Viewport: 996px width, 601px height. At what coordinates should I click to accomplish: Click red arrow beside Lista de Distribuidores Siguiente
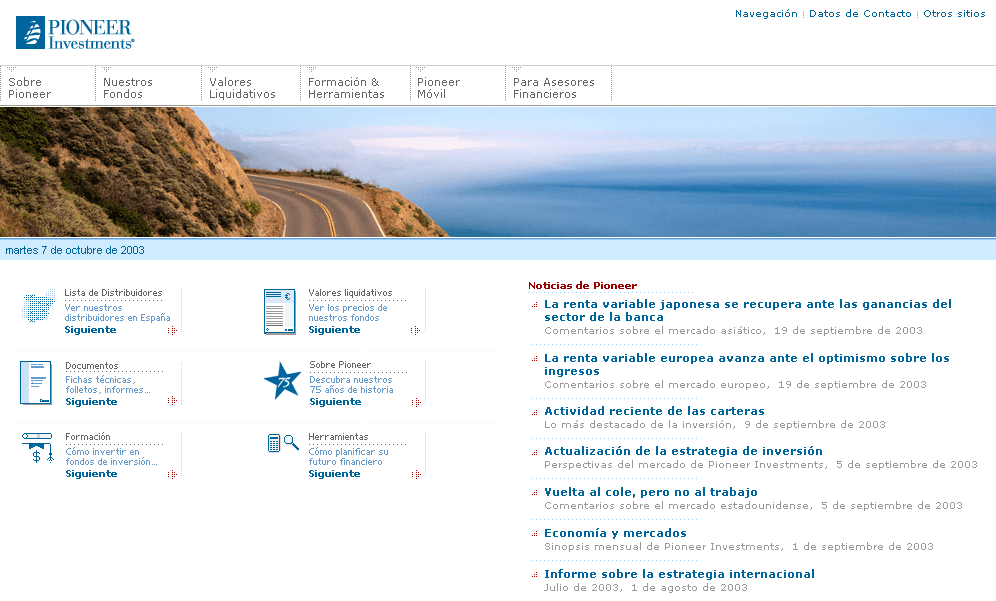(x=172, y=330)
